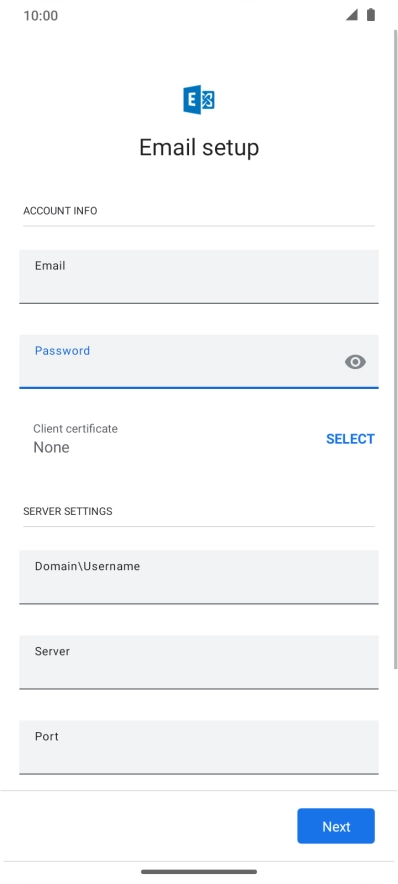Click the vertical scrollbar on the right
The height and width of the screenshot is (884, 398).
tap(395, 350)
